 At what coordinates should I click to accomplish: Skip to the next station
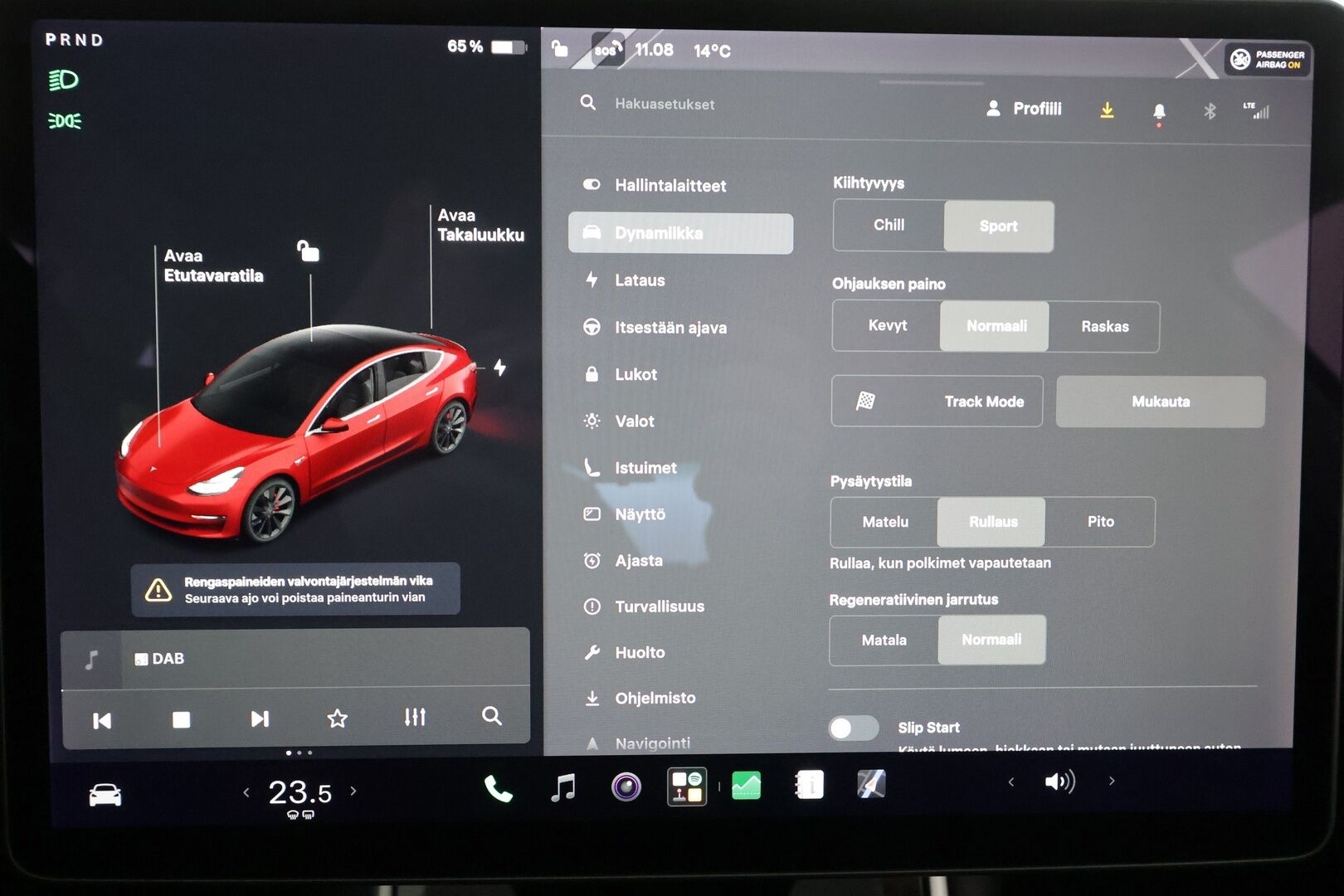click(260, 718)
